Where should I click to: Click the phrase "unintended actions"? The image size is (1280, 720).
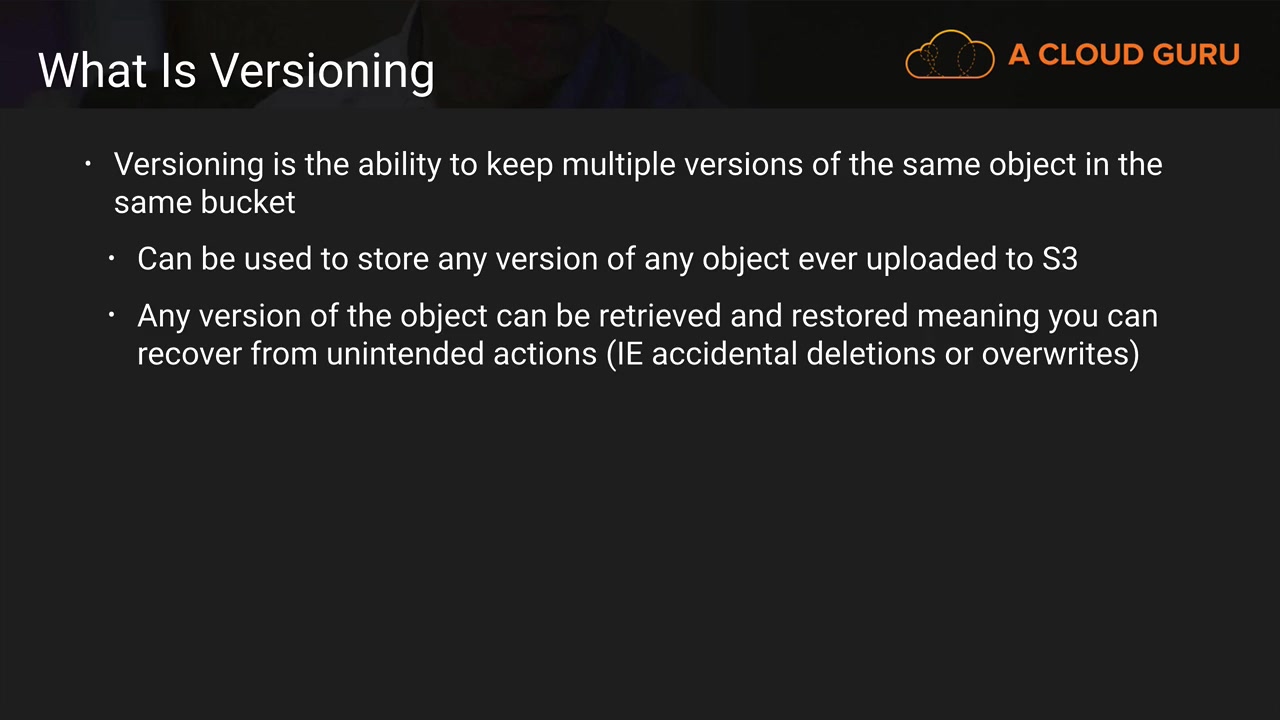pyautogui.click(x=461, y=354)
